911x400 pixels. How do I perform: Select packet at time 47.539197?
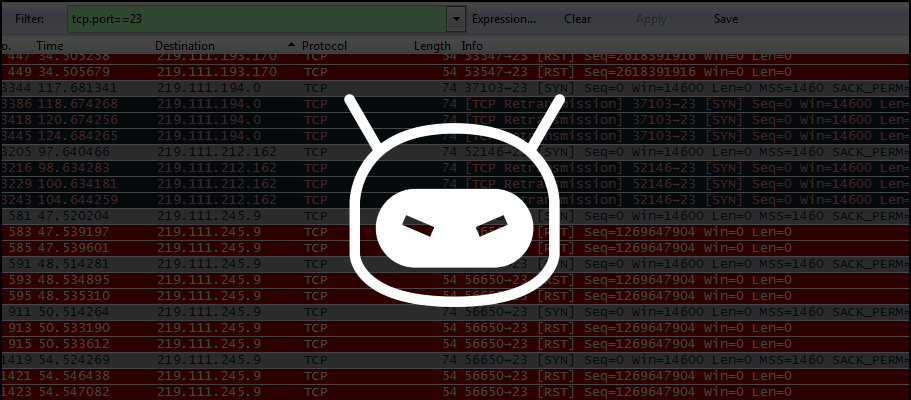[456, 232]
